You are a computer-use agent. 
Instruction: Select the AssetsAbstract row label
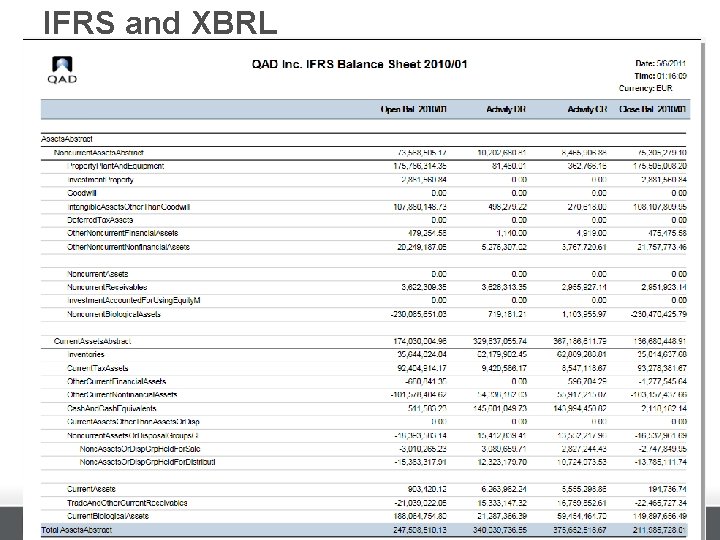[67, 139]
